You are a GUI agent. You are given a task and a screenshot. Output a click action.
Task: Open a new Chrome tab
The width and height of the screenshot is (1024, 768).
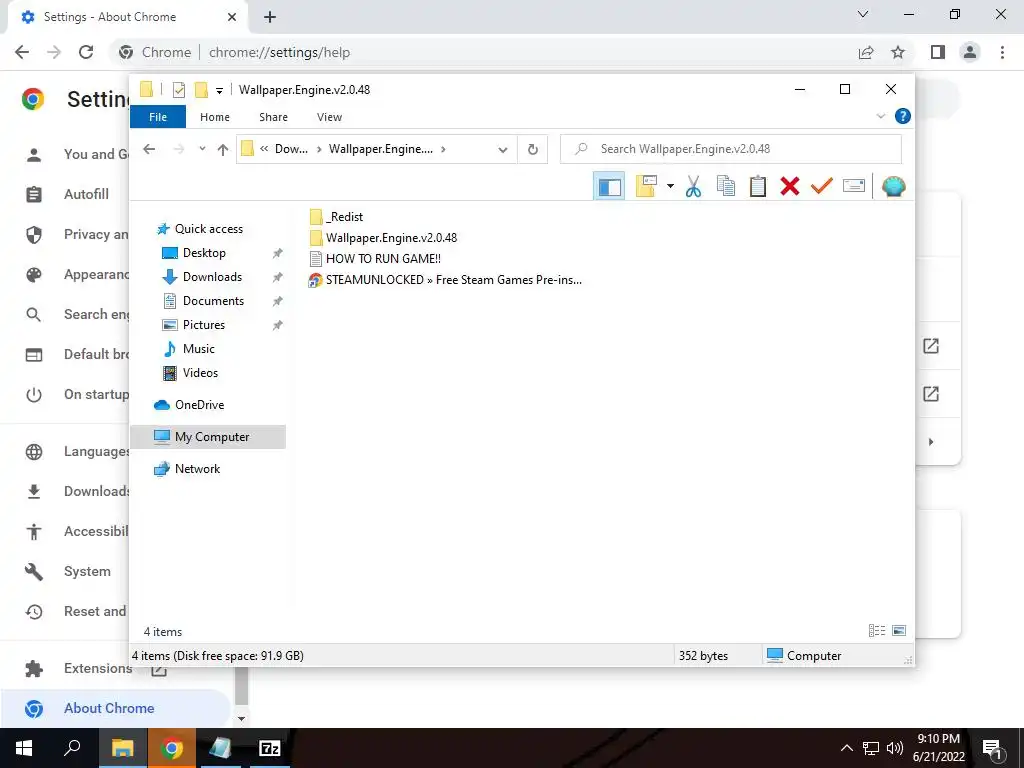point(270,17)
